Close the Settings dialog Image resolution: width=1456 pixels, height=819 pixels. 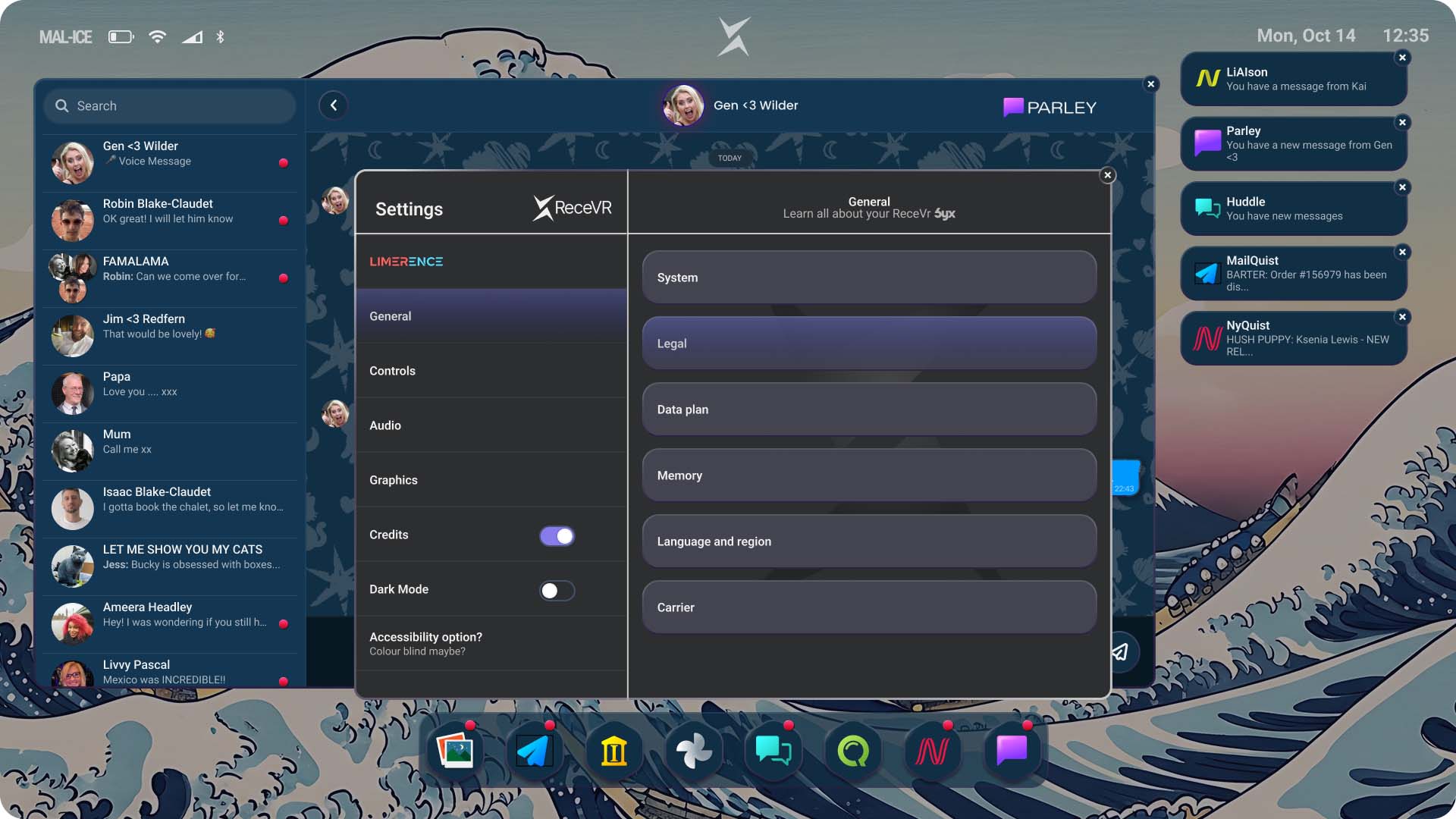coord(1108,175)
